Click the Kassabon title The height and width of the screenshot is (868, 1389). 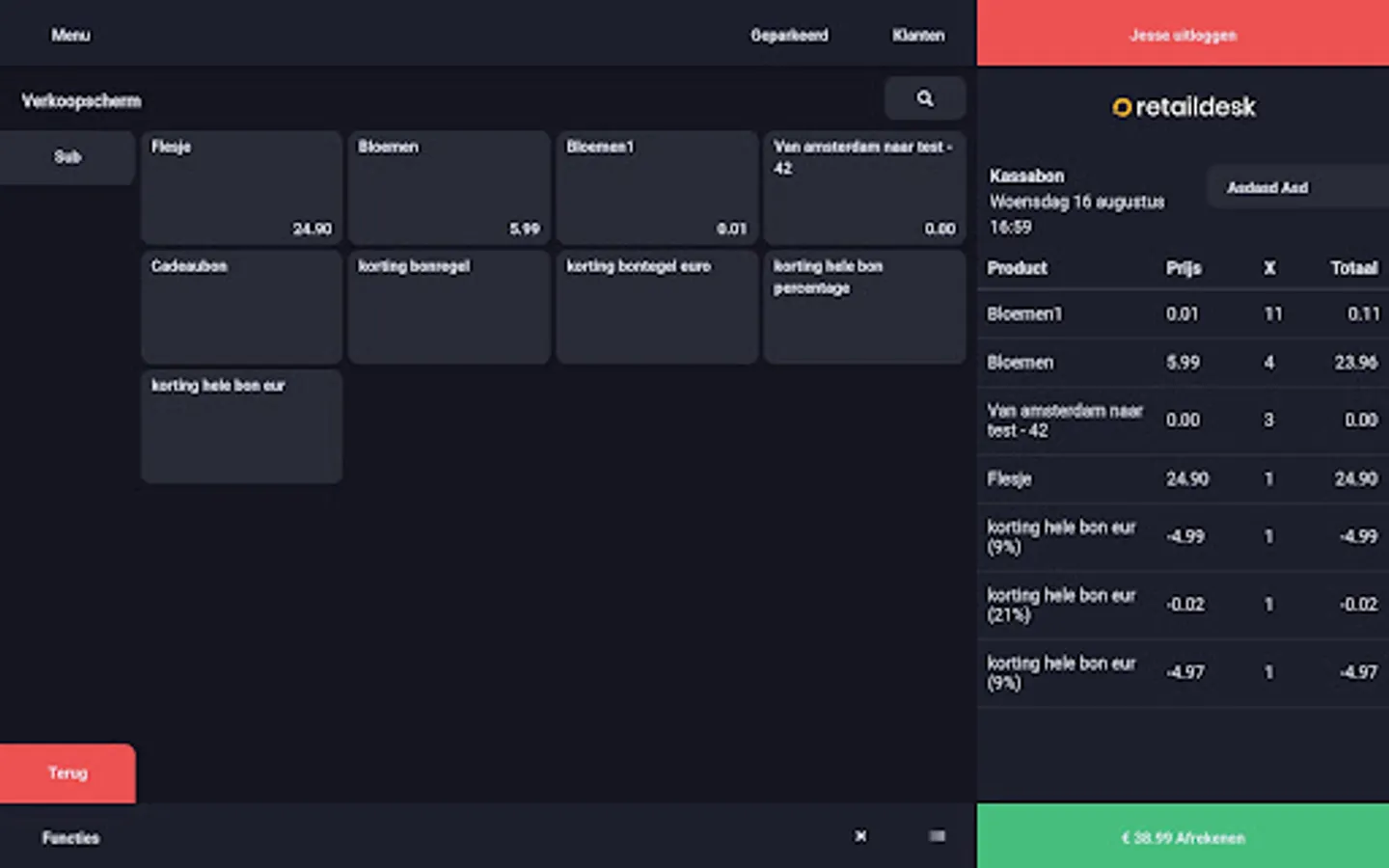pos(1026,176)
